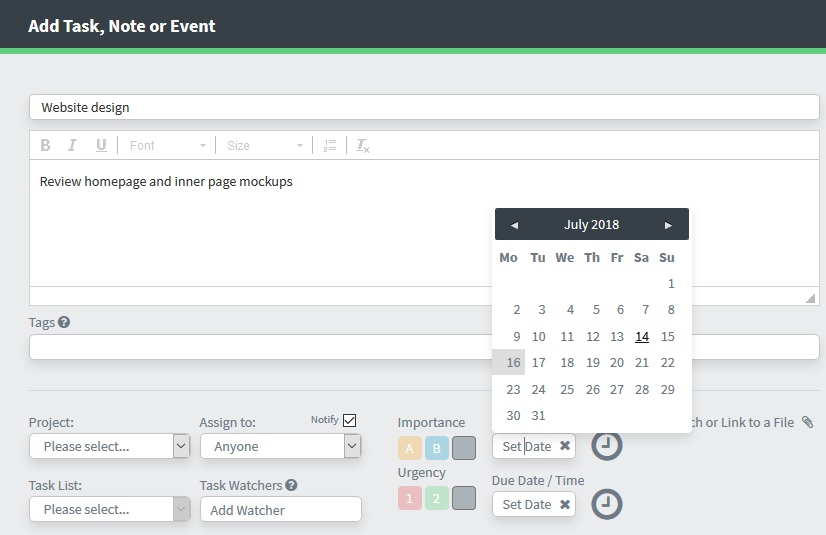Choose July 27 in the calendar

(617, 389)
